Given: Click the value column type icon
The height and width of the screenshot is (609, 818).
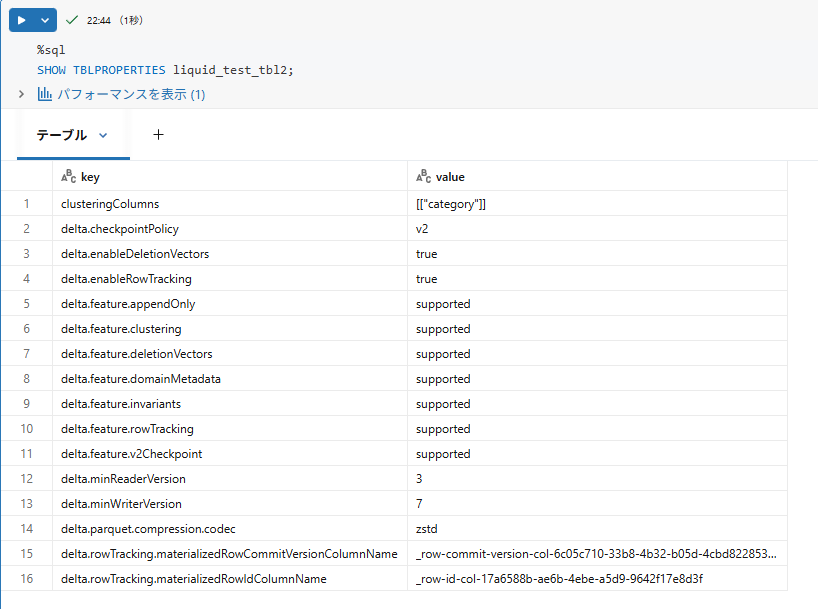Looking at the screenshot, I should (423, 176).
